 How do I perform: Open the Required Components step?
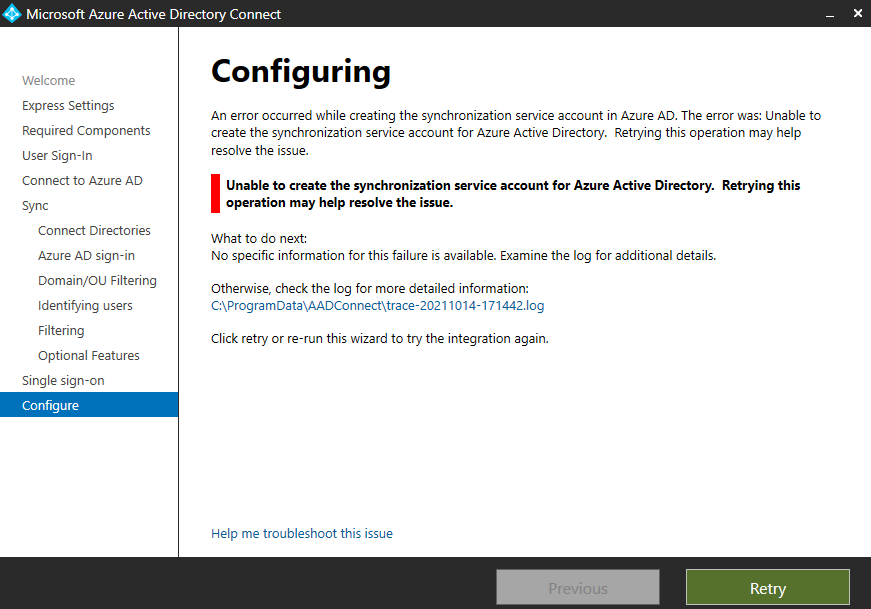(x=86, y=131)
